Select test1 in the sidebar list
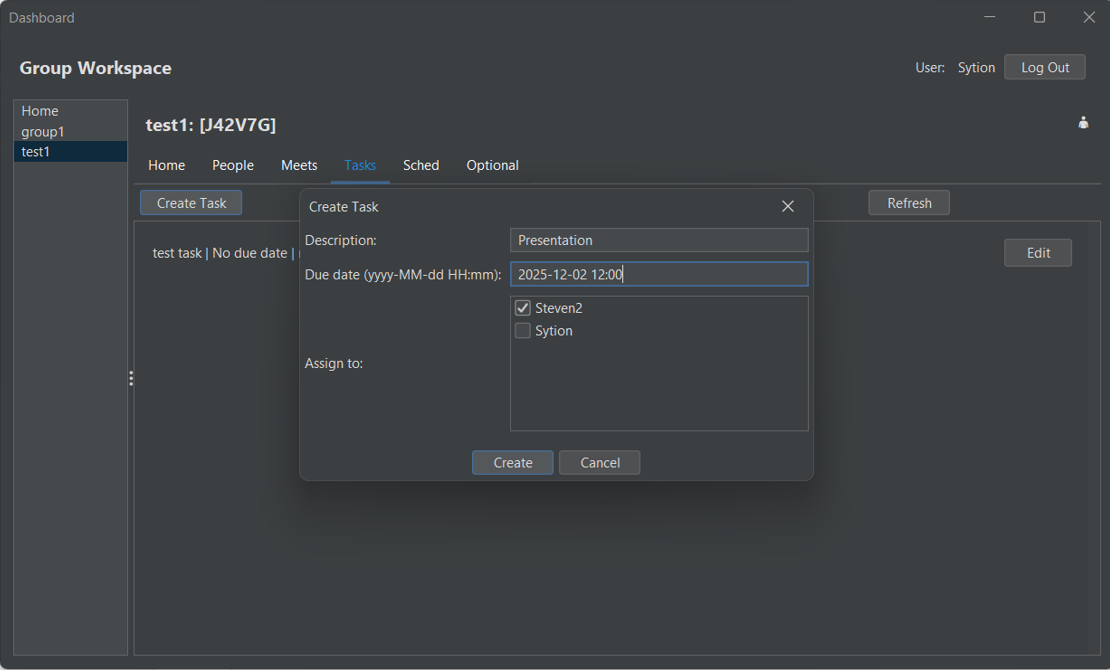Screen dimensions: 1110x670 coord(71,152)
